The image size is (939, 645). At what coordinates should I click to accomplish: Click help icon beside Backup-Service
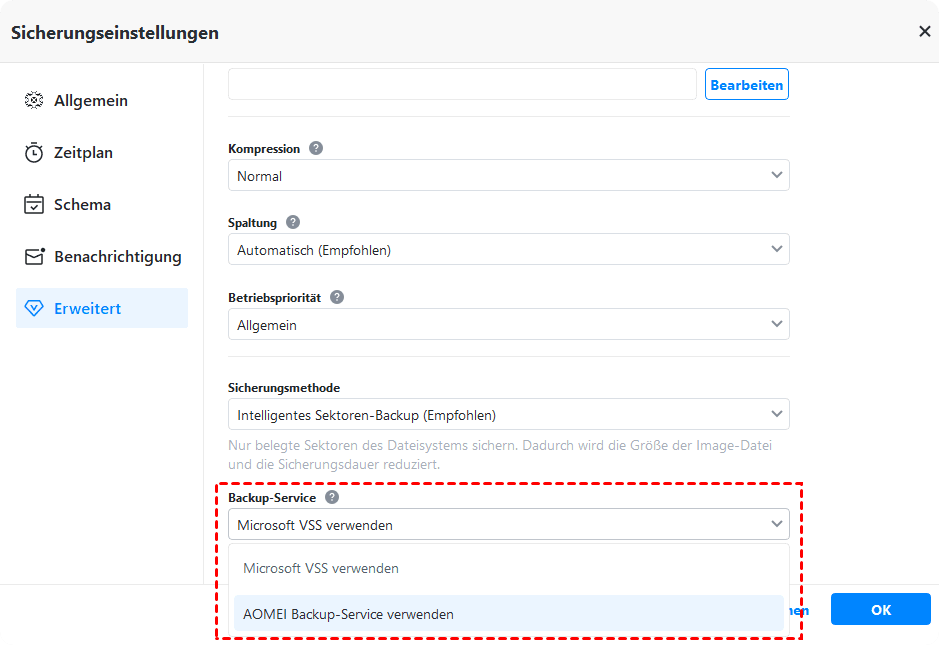[x=332, y=497]
